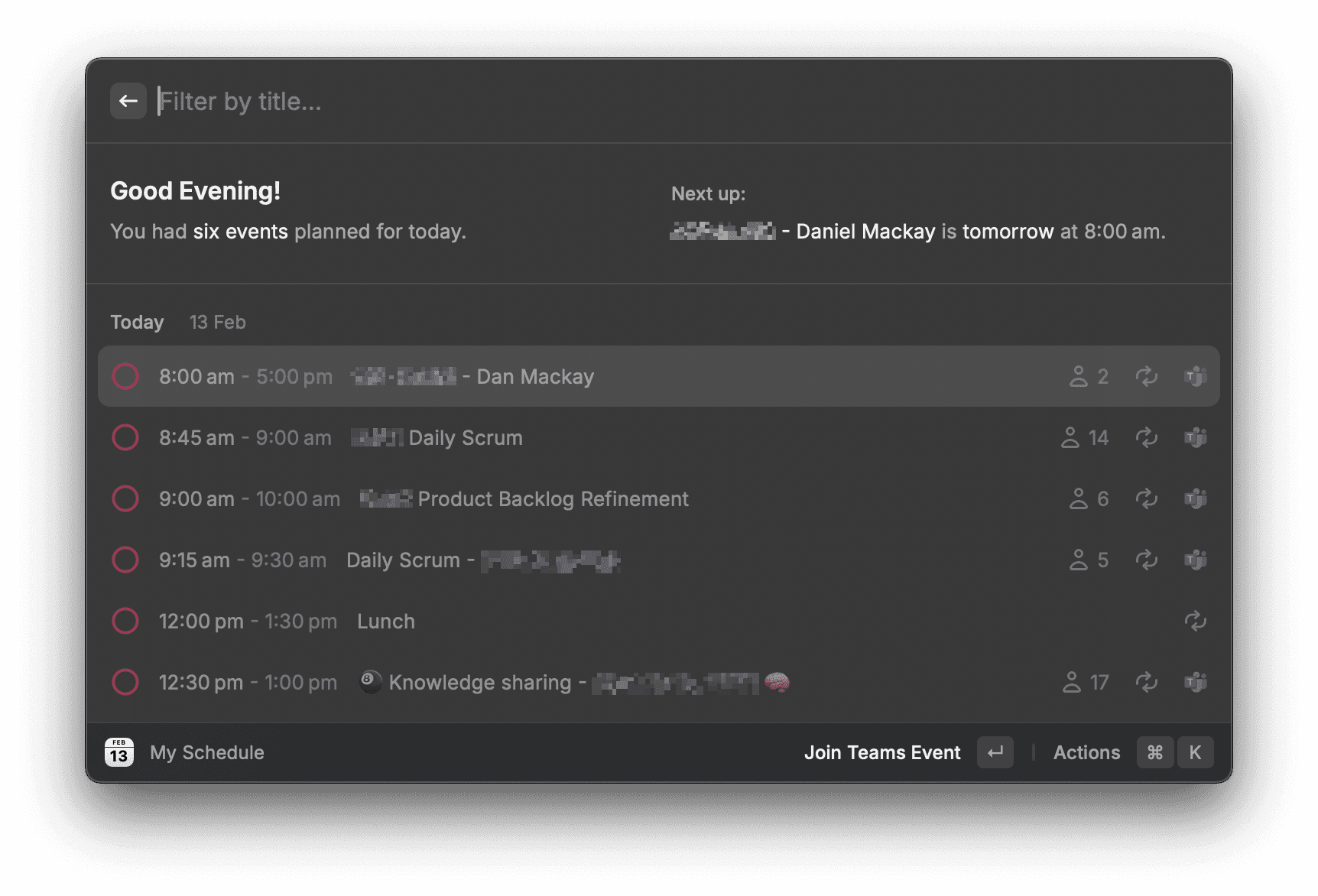Click the return key button
The width and height of the screenshot is (1318, 896).
[995, 752]
